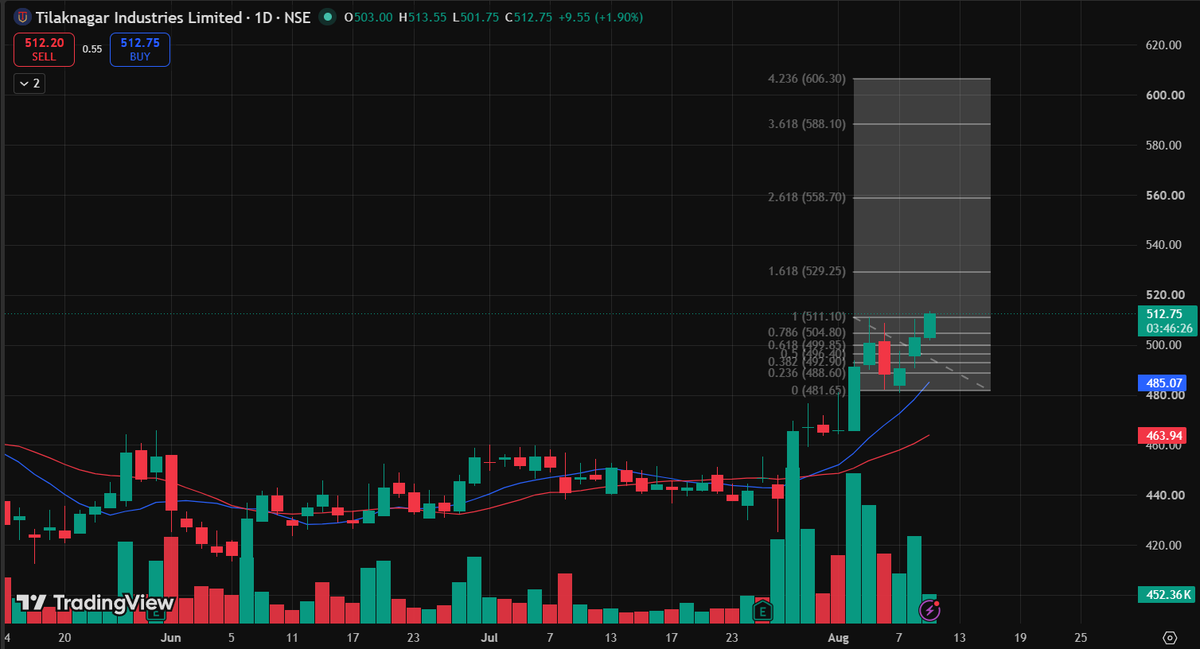Select the Fib level label 4.236 (606.30)
Viewport: 1200px width, 649px height.
point(807,78)
